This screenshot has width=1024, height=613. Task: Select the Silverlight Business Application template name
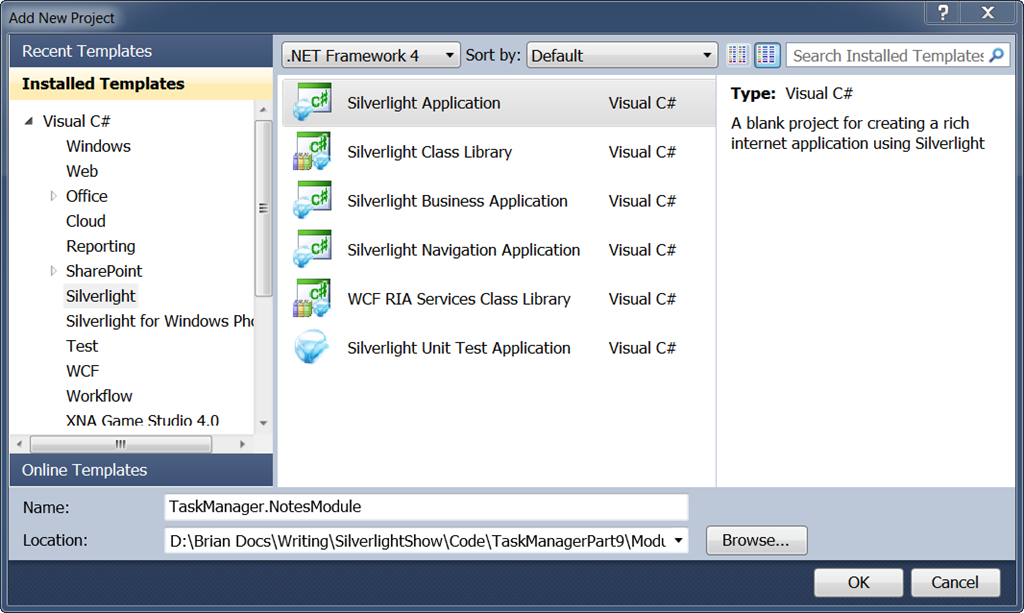click(x=457, y=201)
